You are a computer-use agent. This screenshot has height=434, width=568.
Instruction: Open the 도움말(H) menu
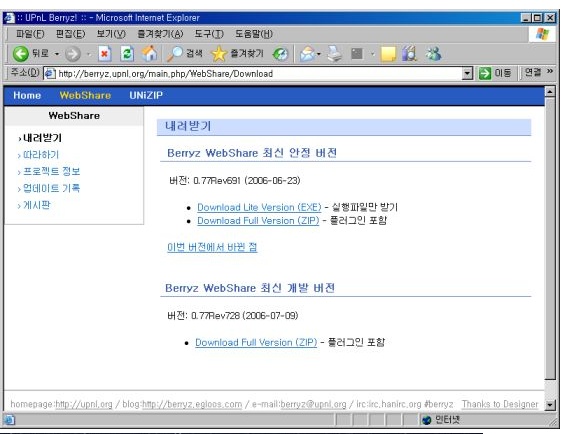click(x=254, y=34)
